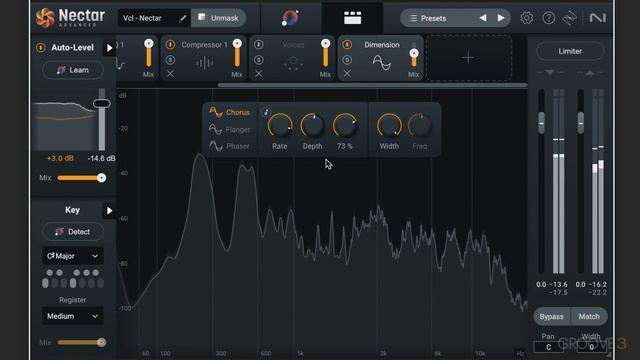Open the C# Major key dropdown
The height and width of the screenshot is (360, 640).
click(73, 256)
